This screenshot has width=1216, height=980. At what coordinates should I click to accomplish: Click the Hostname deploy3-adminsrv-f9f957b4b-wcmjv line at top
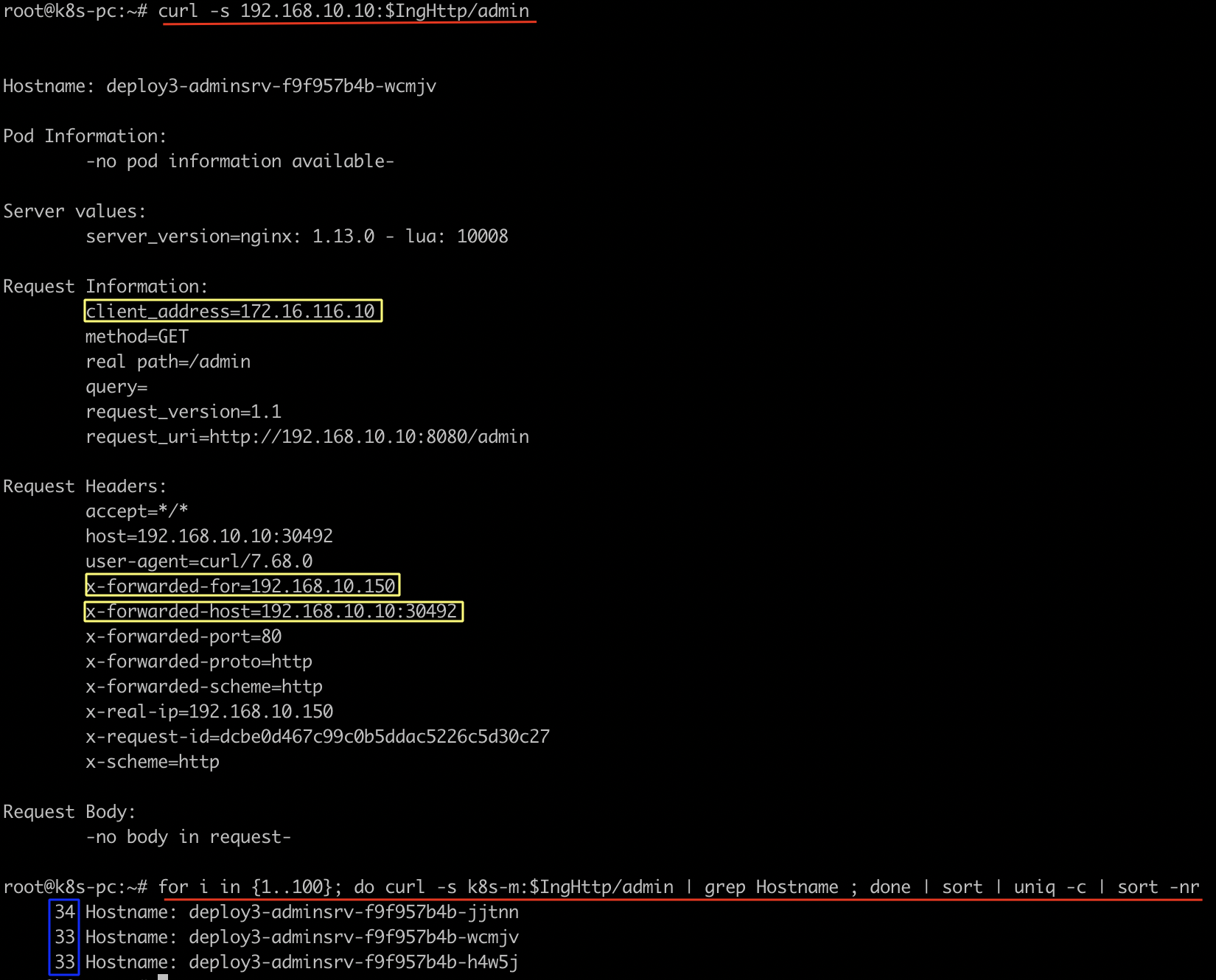click(x=220, y=86)
